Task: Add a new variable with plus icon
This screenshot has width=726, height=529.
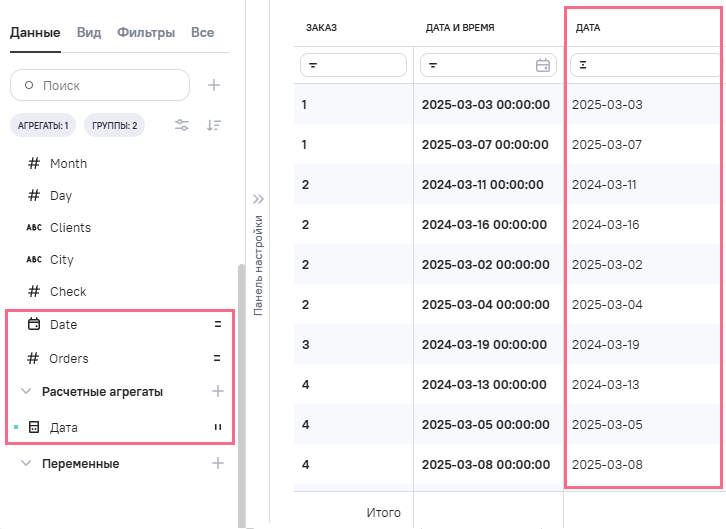Action: point(218,464)
